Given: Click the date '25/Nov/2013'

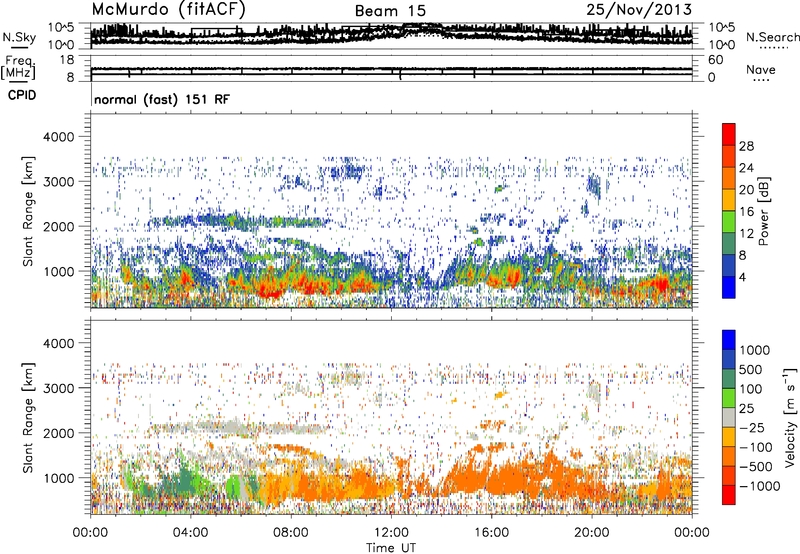Looking at the screenshot, I should pyautogui.click(x=639, y=9).
